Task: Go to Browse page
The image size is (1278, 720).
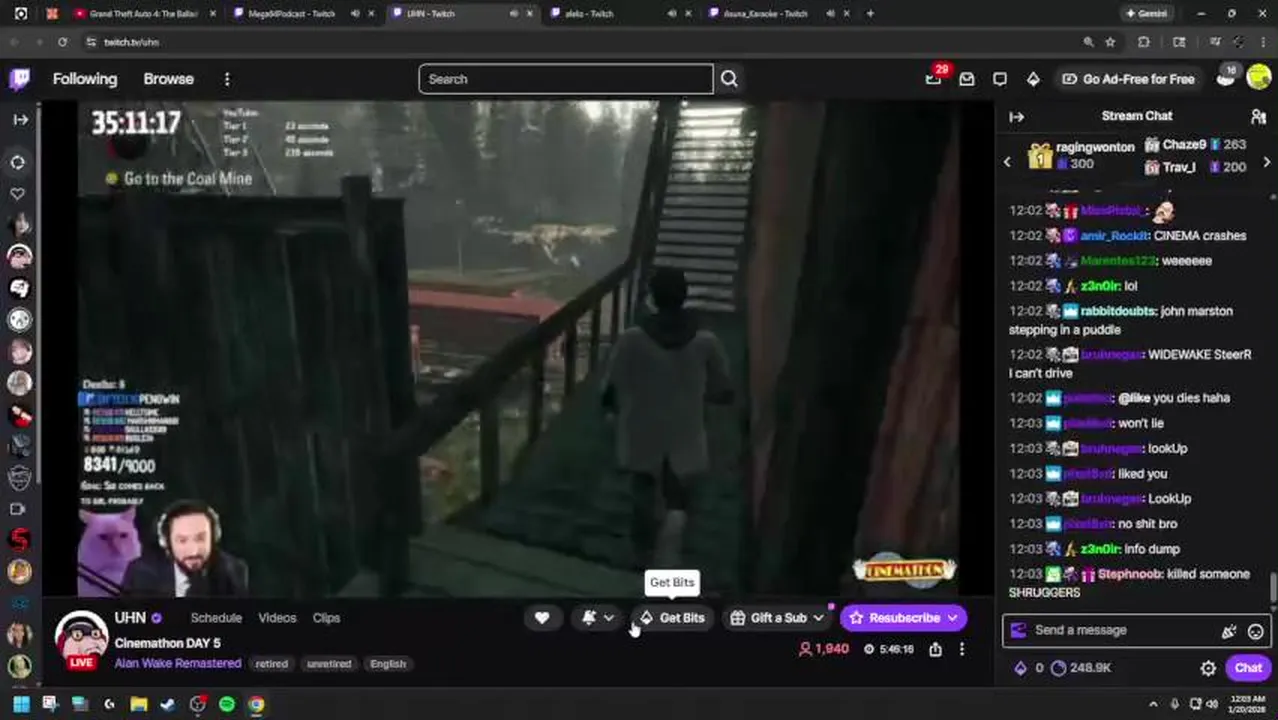Action: 168,79
